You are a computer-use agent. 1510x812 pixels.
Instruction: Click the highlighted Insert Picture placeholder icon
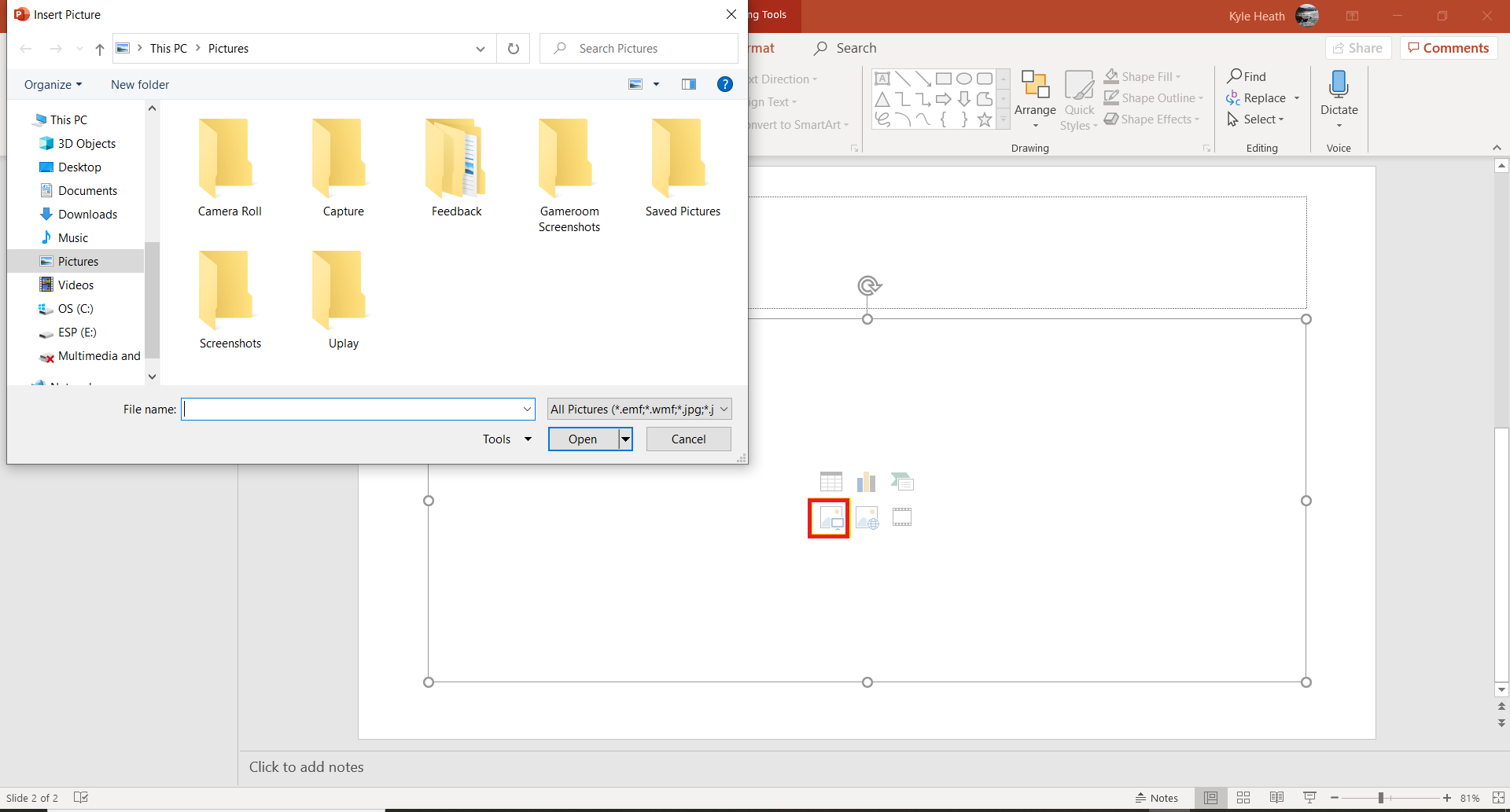point(828,518)
